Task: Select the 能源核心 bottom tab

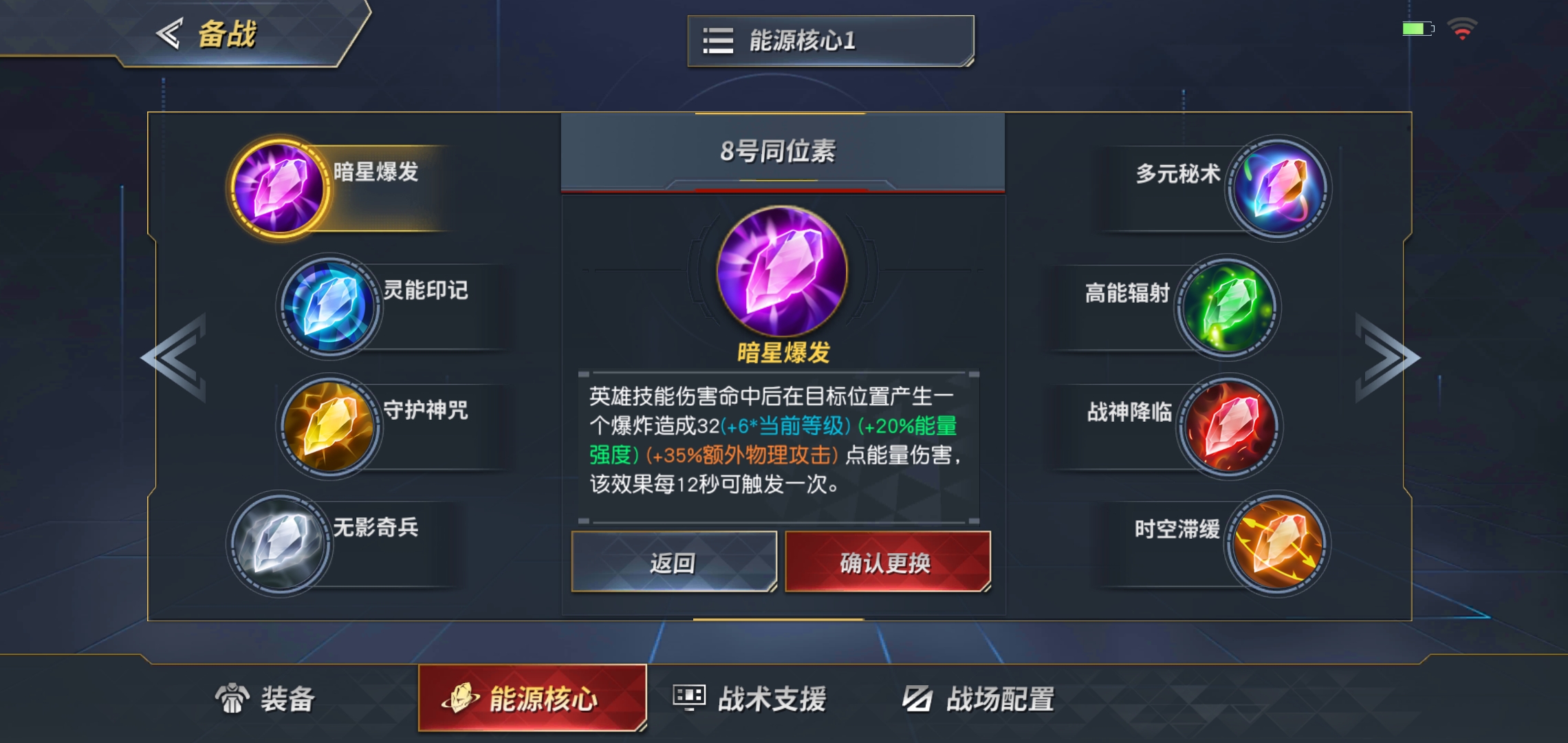Action: (x=532, y=698)
